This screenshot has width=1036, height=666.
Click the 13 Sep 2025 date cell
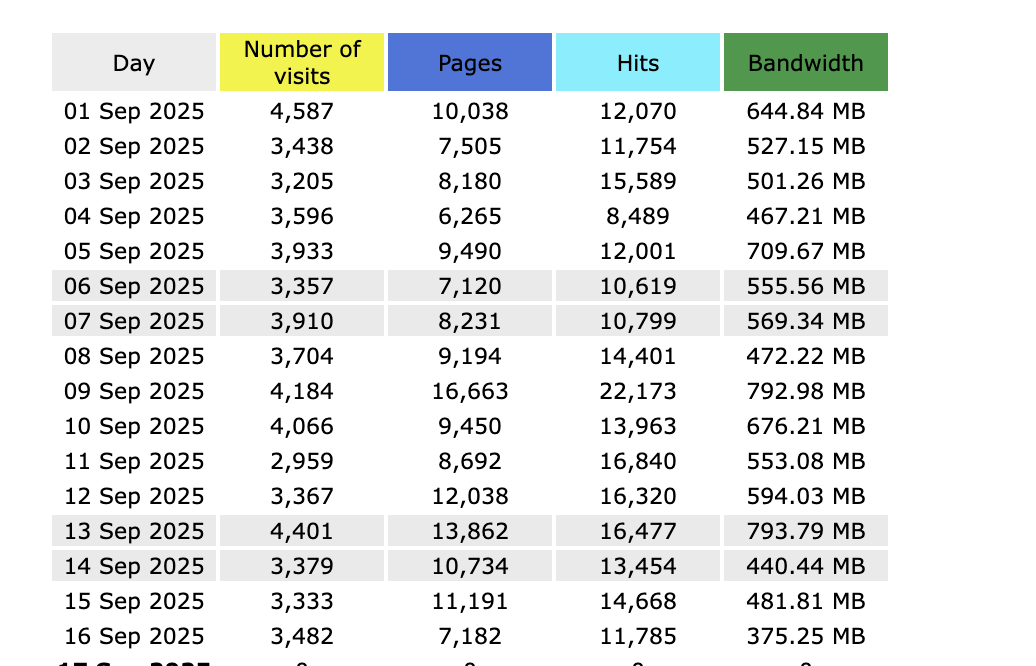coord(134,531)
